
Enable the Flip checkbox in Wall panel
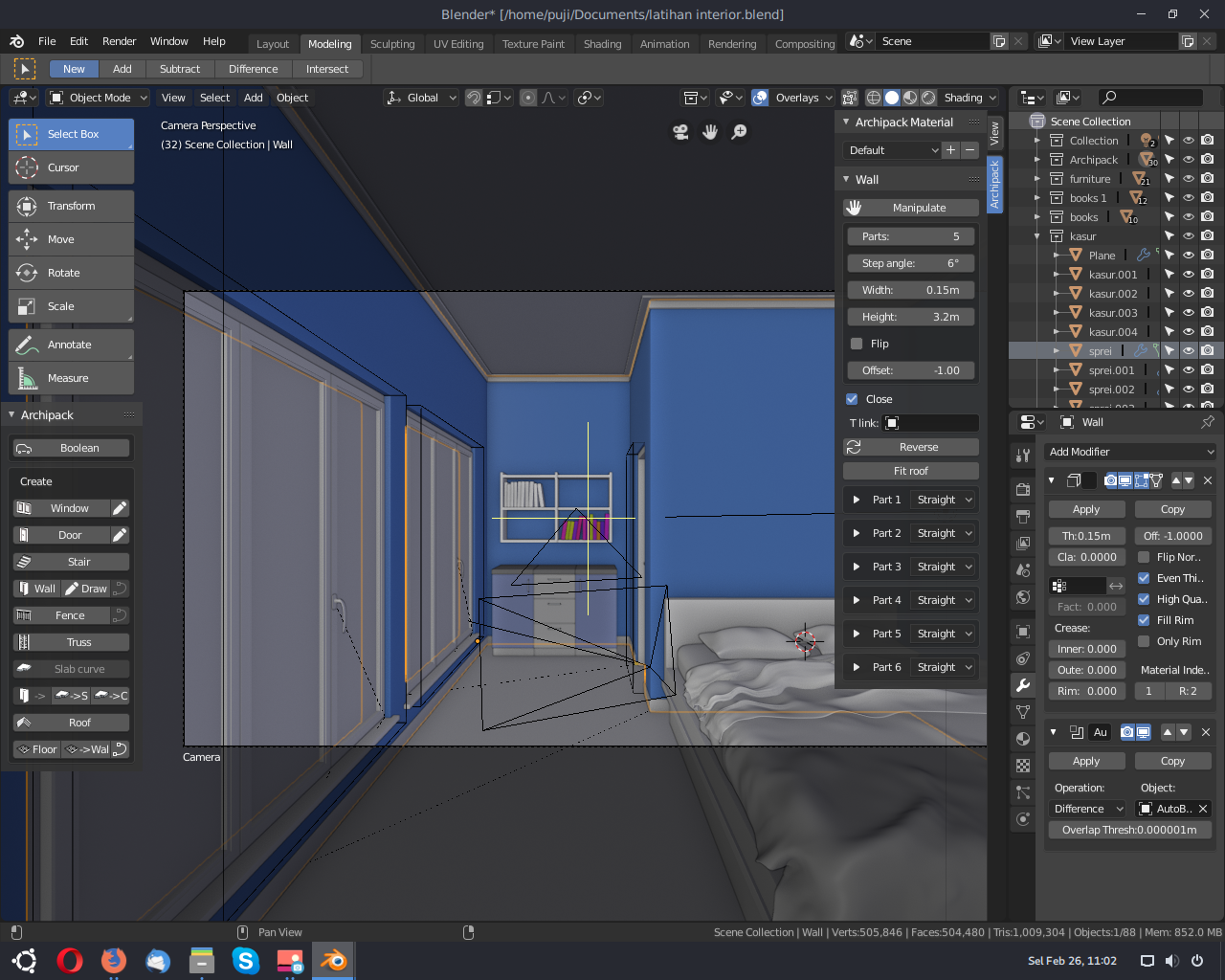click(x=857, y=344)
